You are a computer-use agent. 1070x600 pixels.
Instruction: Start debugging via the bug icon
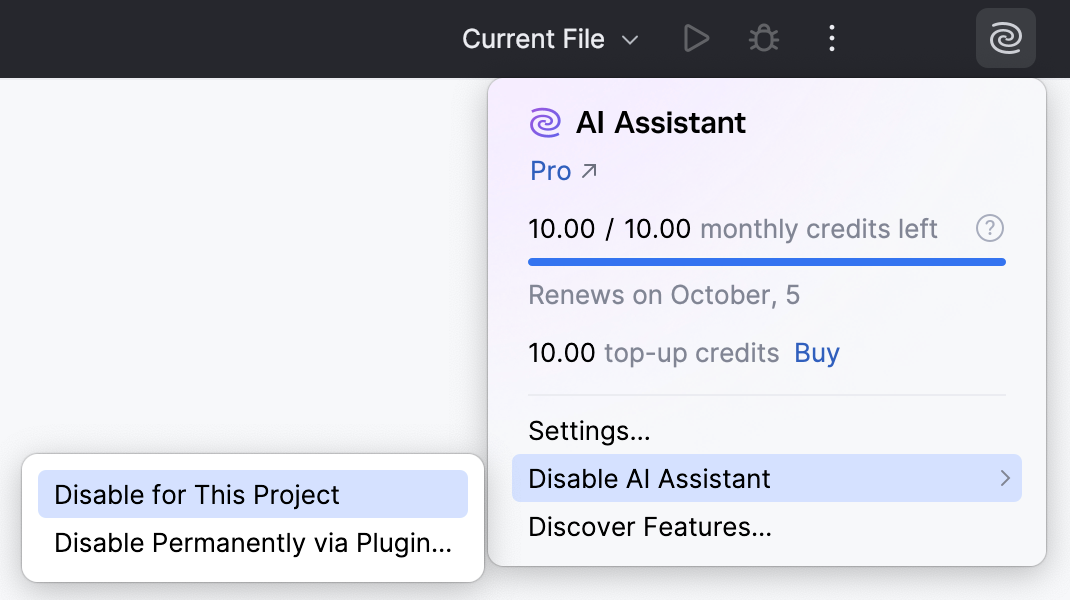[x=763, y=38]
